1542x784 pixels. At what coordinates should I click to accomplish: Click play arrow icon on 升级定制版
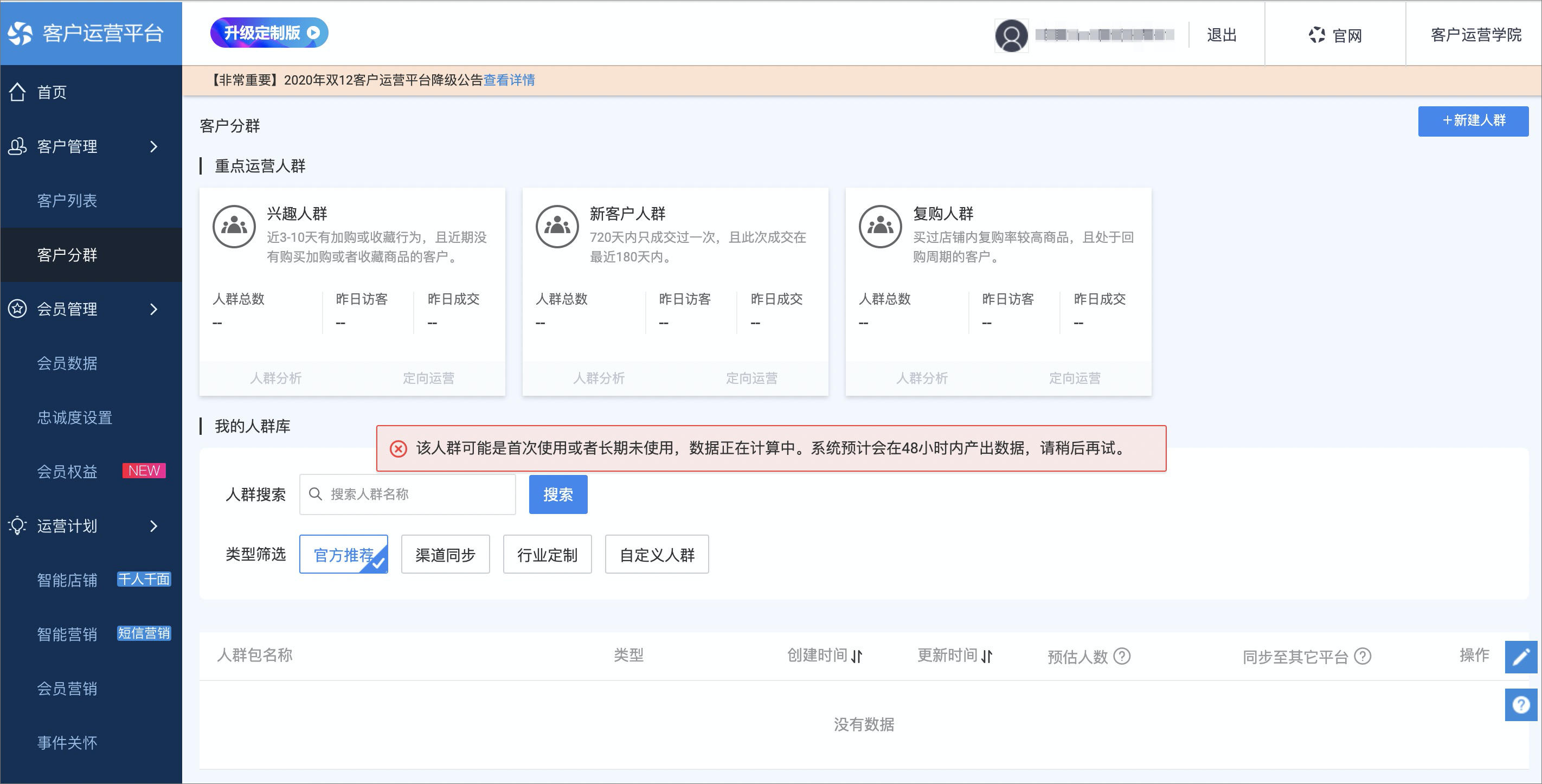[x=313, y=33]
